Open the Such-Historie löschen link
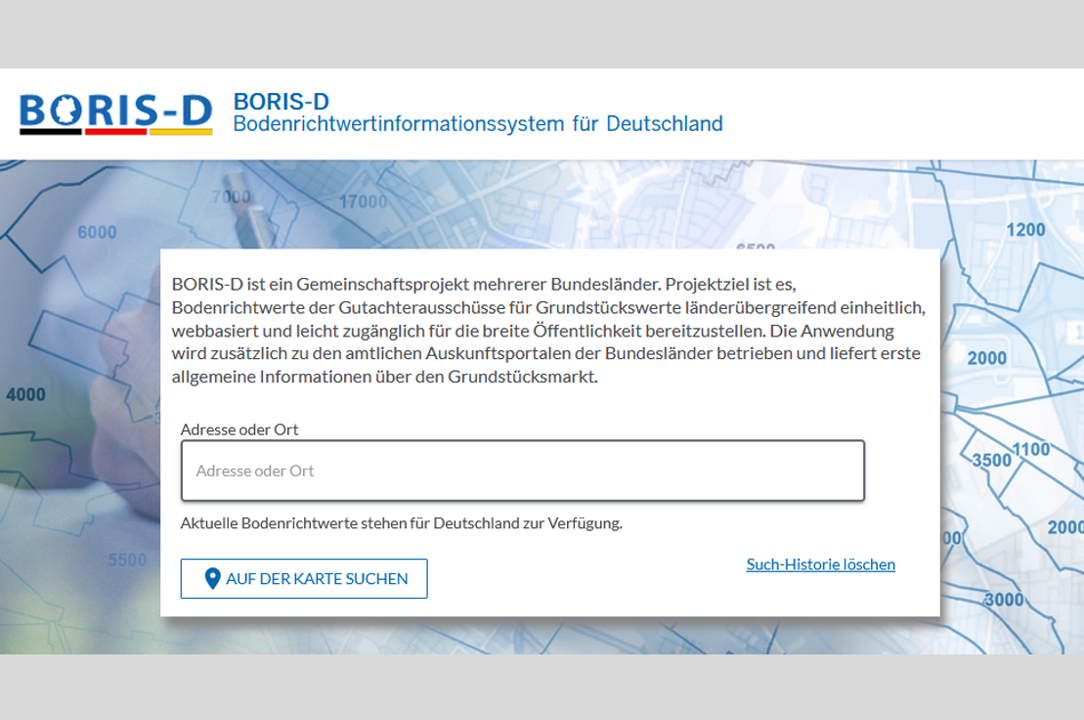This screenshot has width=1084, height=720. point(820,564)
